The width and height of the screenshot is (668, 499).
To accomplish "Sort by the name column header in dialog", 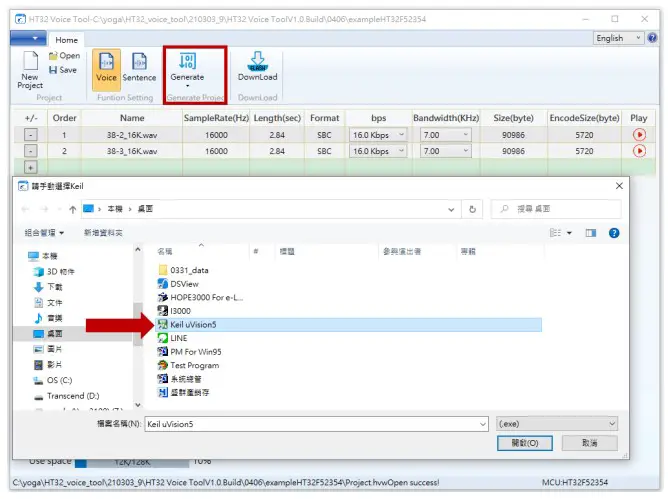I will (165, 251).
